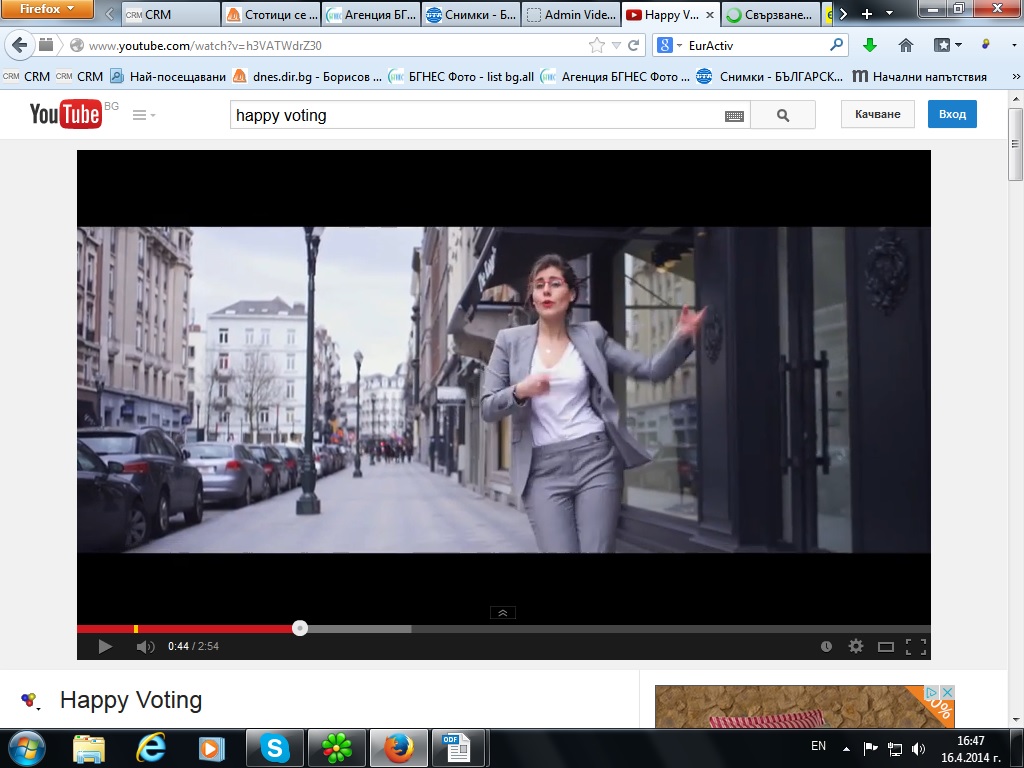Open the Firefox menu dropdown
1024x768 pixels.
[47, 10]
